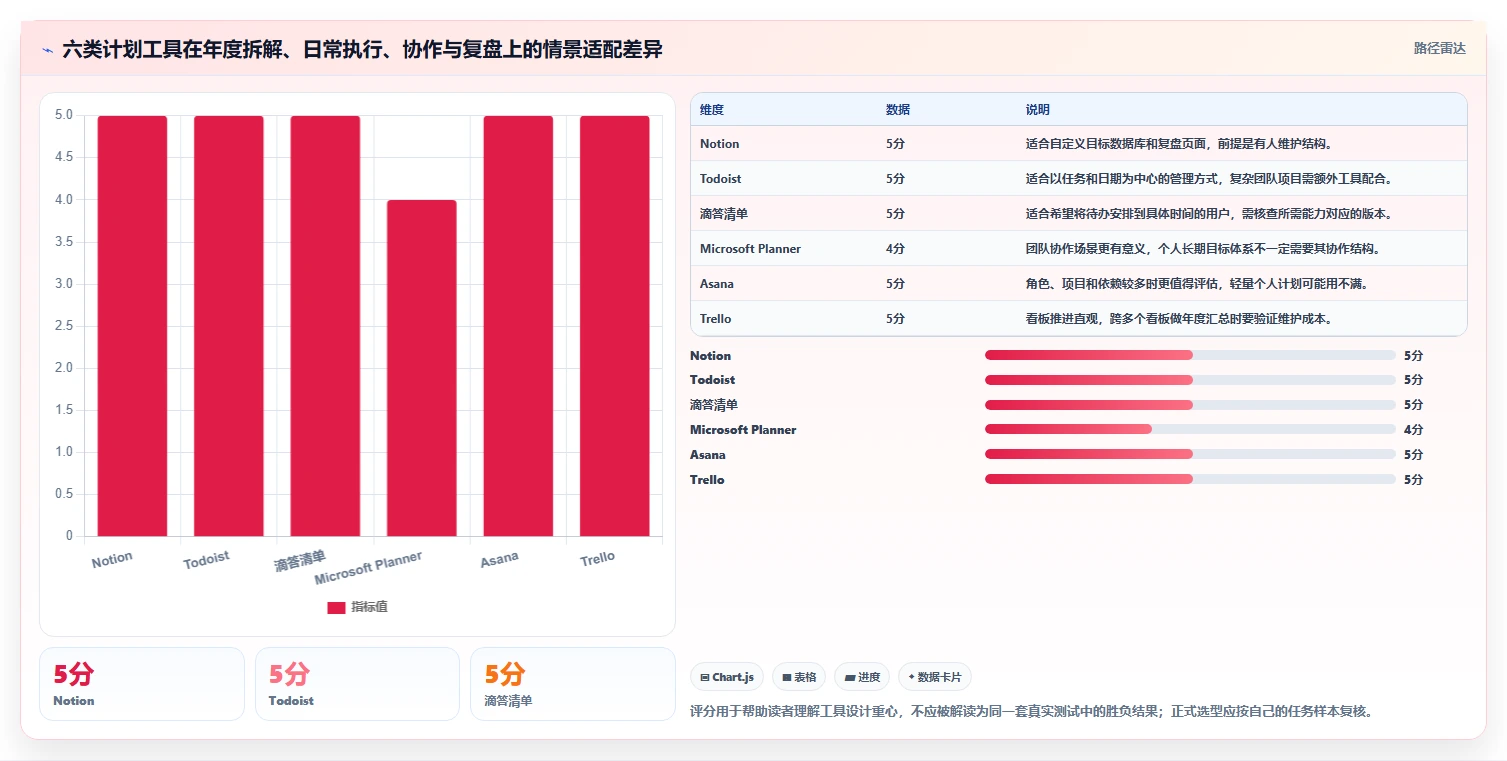1507x761 pixels.
Task: Click the Asana bar in chart
Action: (518, 326)
